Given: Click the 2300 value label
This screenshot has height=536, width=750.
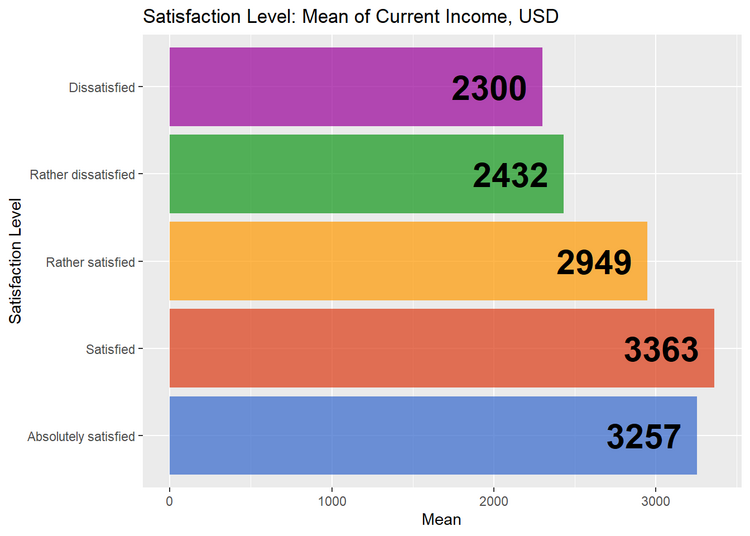Looking at the screenshot, I should pyautogui.click(x=489, y=89).
